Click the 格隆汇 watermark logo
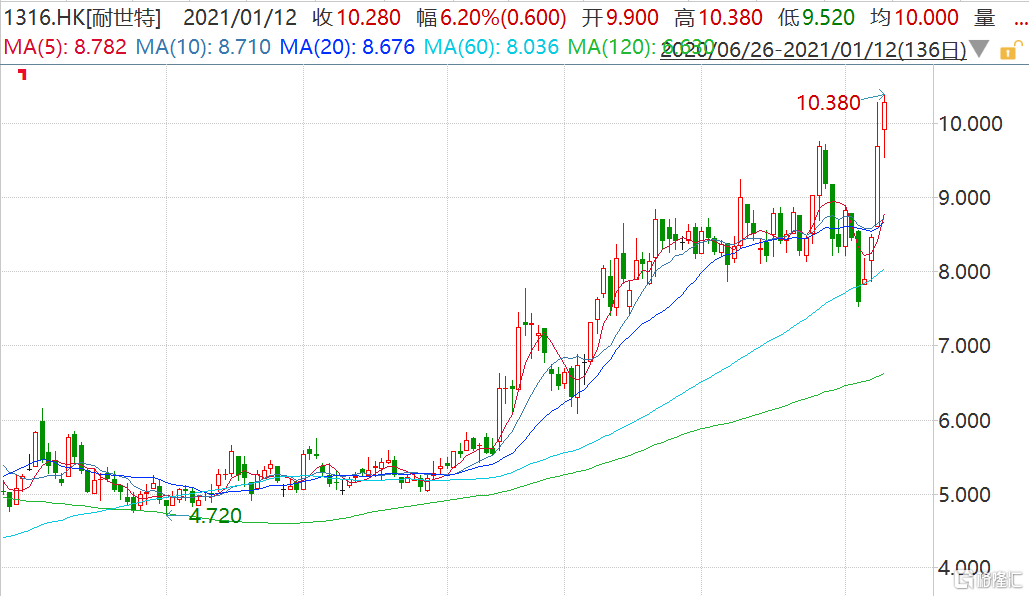1029x596 pixels. click(x=988, y=580)
